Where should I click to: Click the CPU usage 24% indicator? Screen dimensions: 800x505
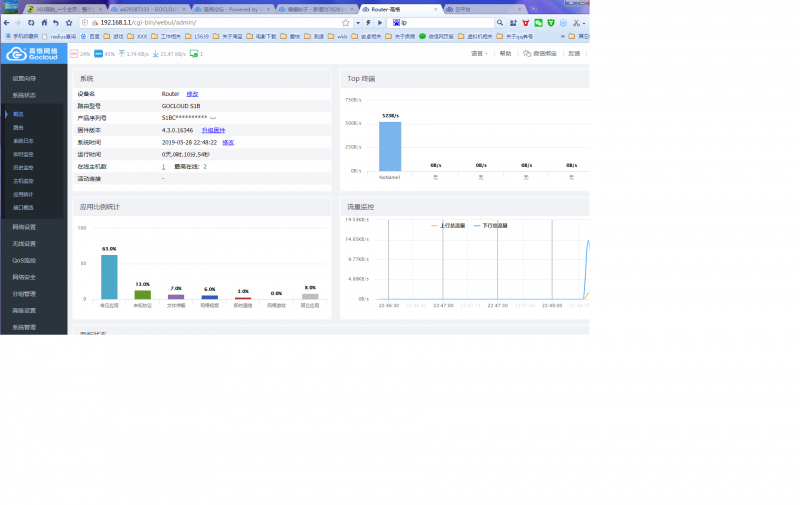(x=80, y=54)
